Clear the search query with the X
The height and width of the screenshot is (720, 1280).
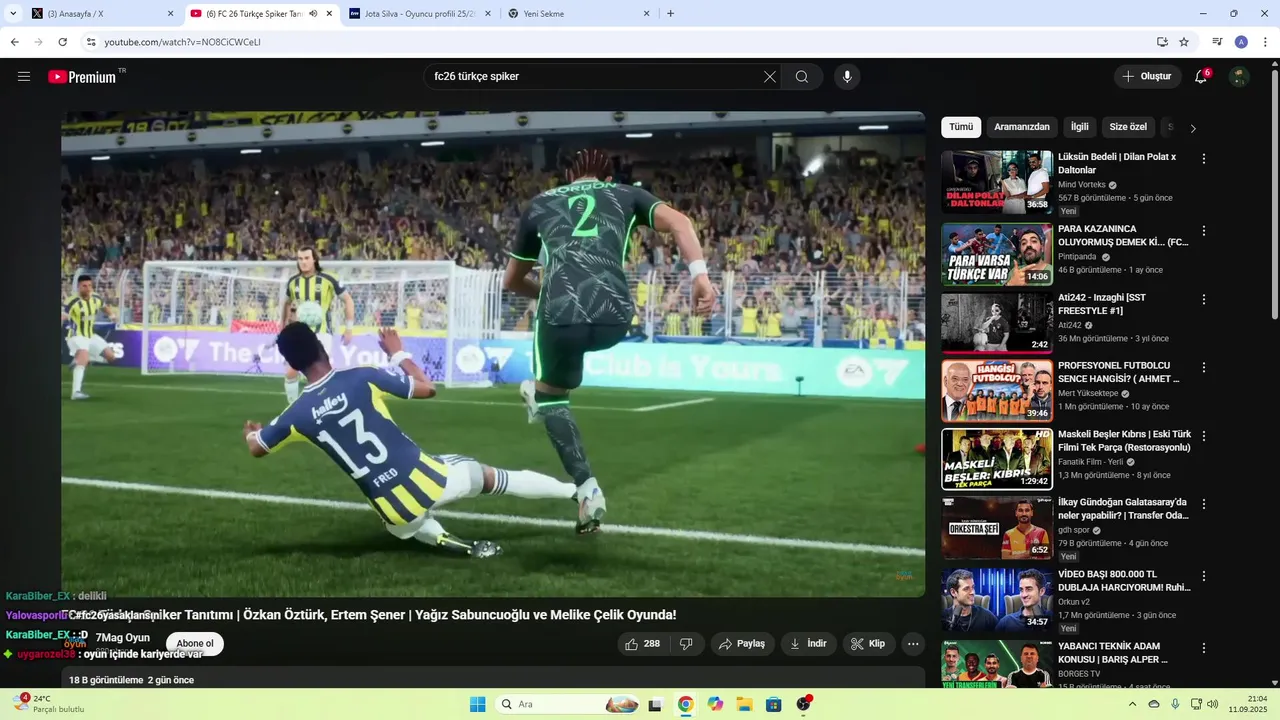point(770,77)
